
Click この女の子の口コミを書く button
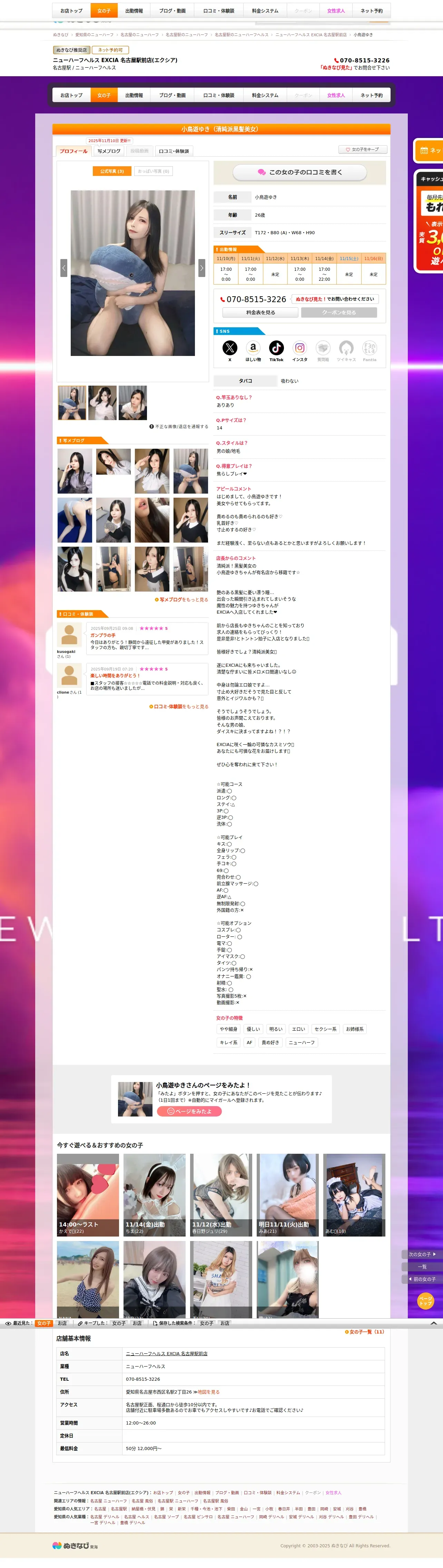pyautogui.click(x=299, y=172)
